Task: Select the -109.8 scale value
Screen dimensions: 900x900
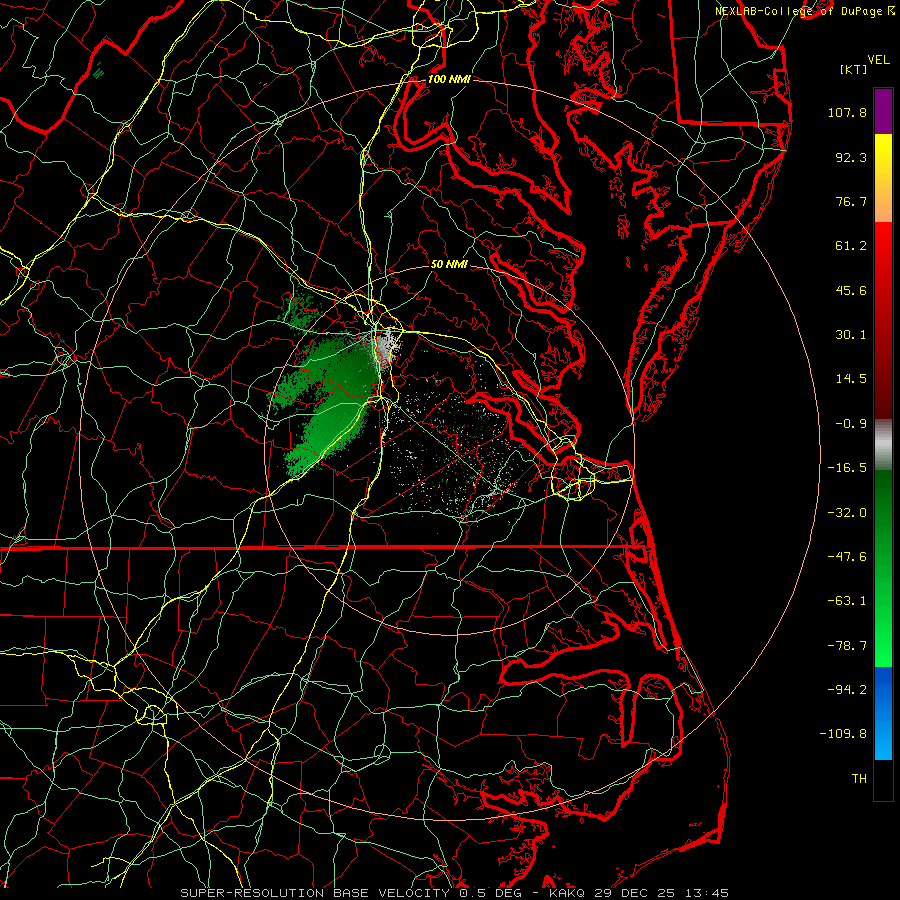Action: coord(844,734)
